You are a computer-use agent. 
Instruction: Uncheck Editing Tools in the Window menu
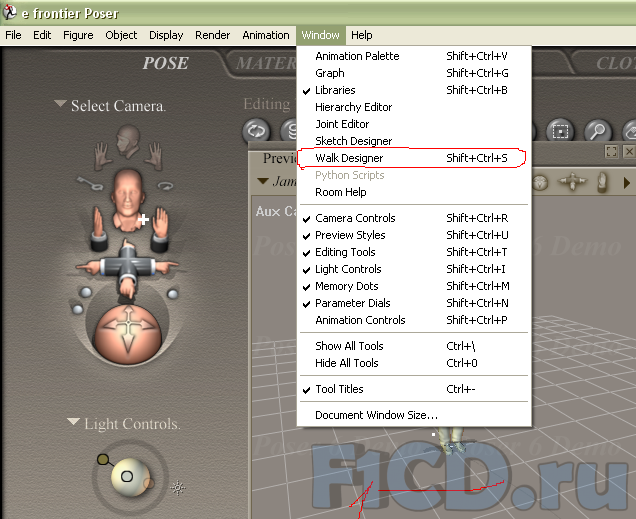pos(414,252)
